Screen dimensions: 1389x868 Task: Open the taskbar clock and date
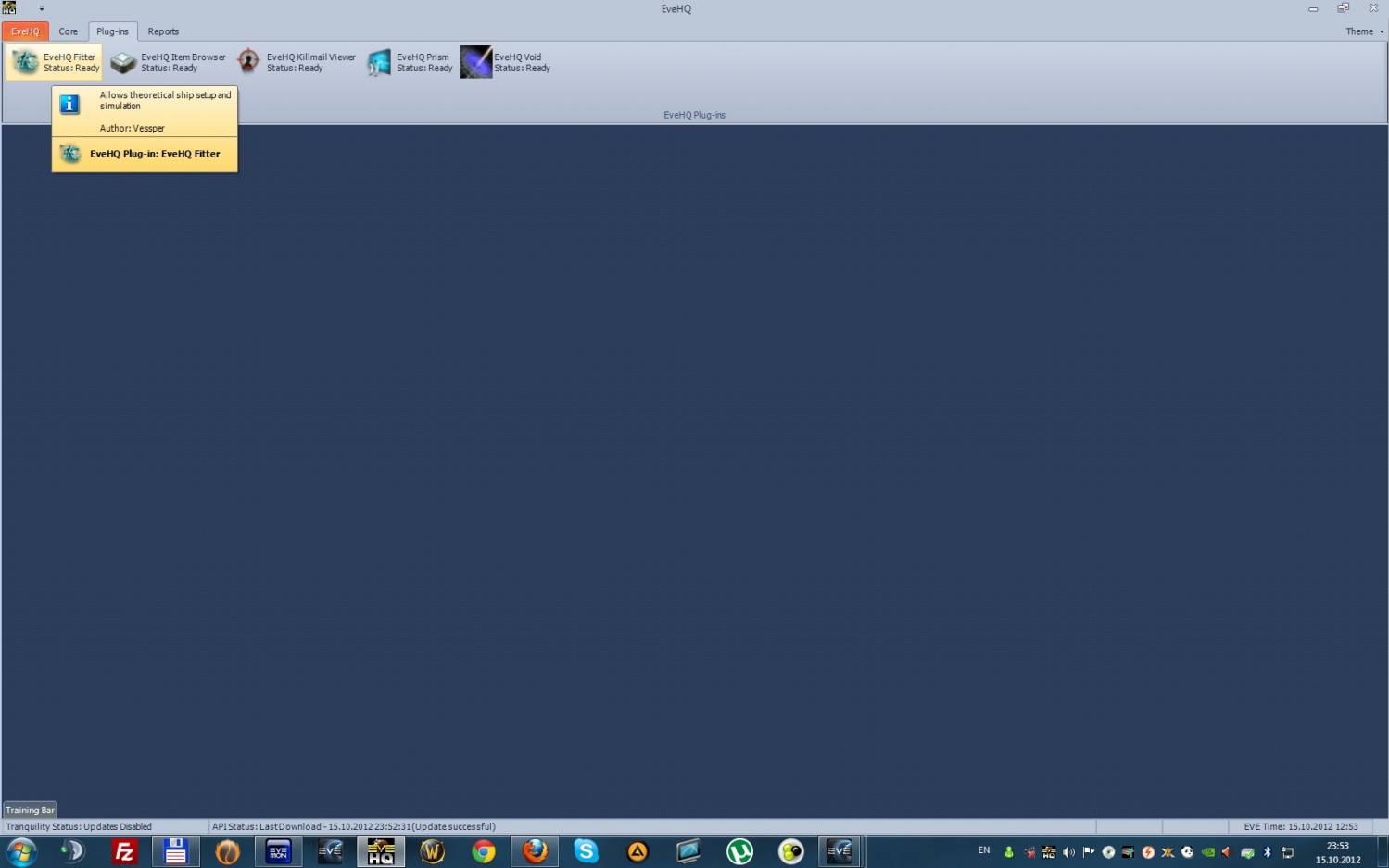pyautogui.click(x=1338, y=852)
